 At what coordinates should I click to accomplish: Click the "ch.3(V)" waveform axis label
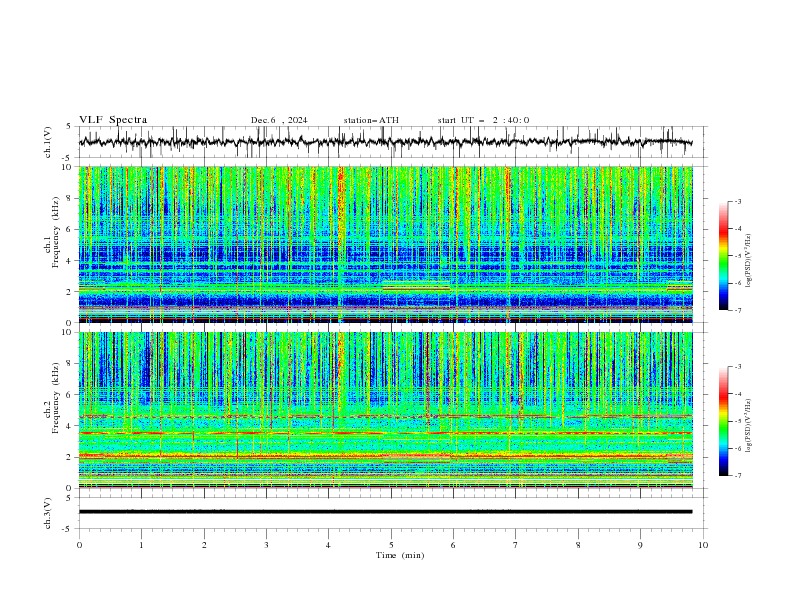[48, 513]
